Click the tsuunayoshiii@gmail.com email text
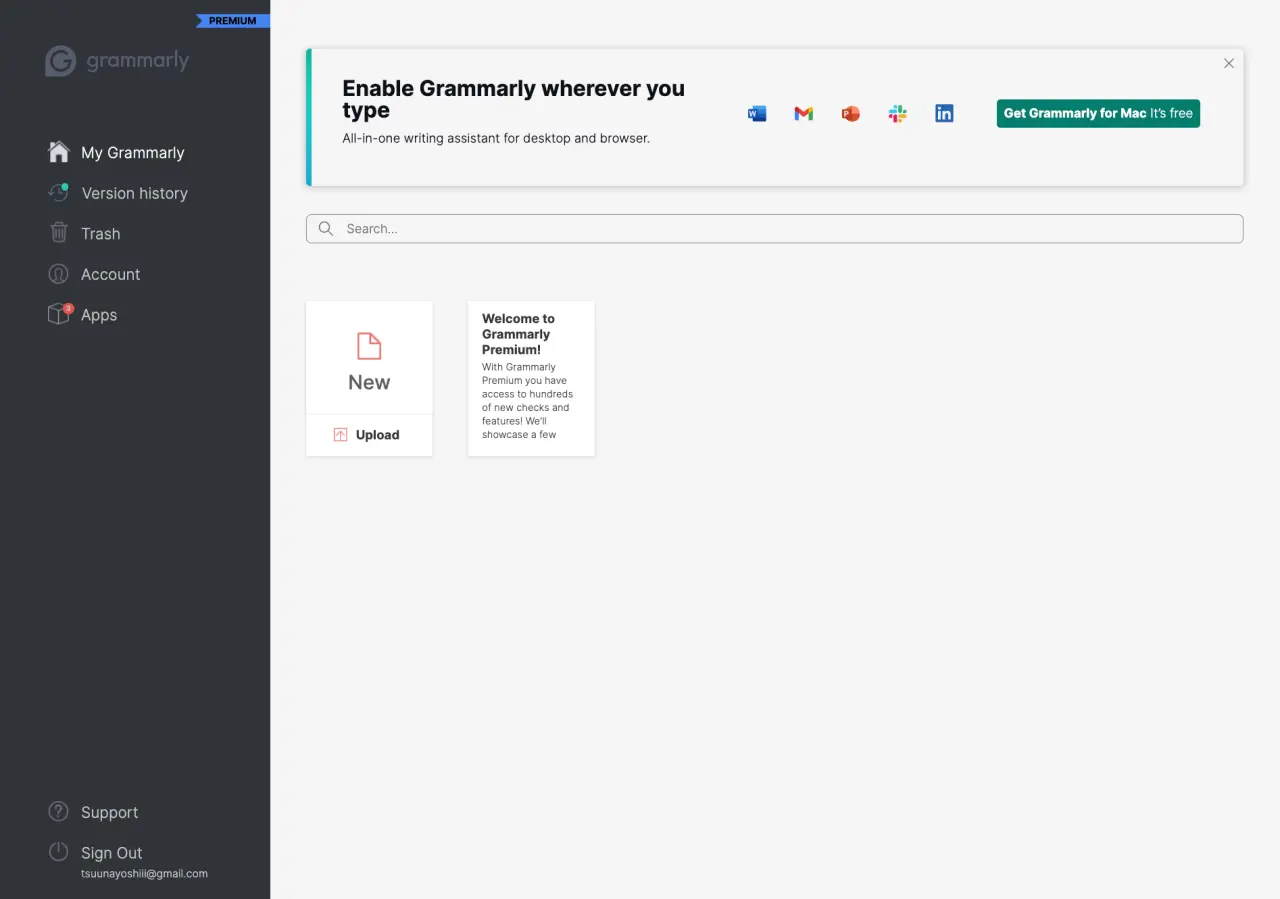 tap(144, 873)
